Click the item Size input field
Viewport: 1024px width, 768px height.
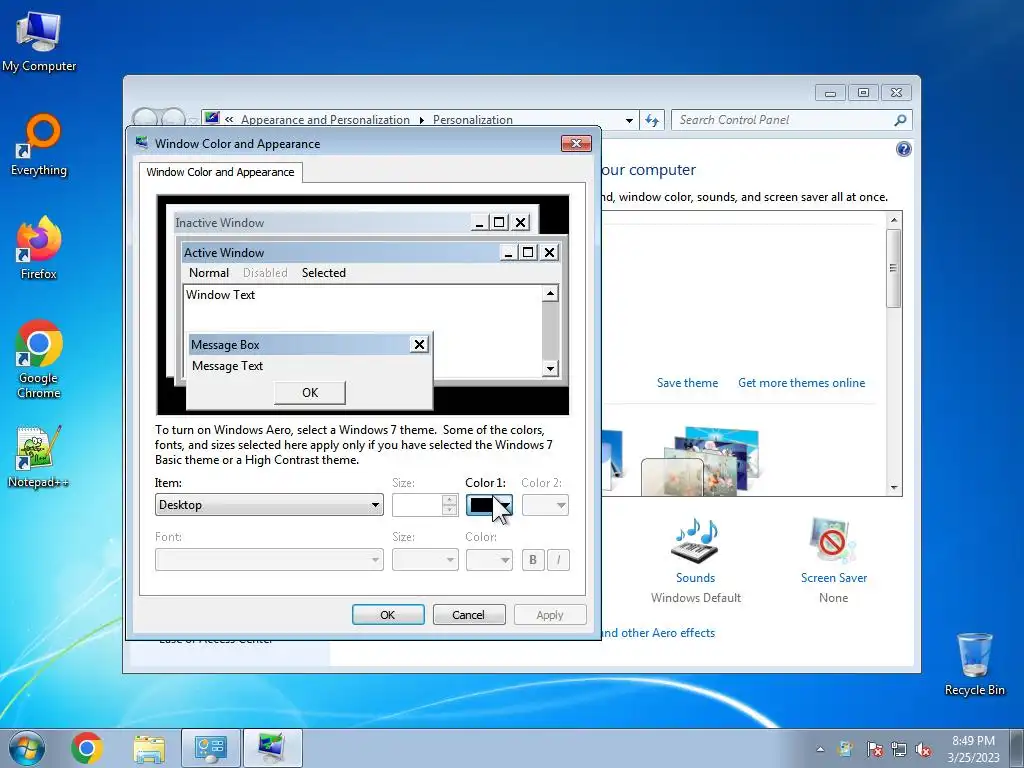pos(417,505)
